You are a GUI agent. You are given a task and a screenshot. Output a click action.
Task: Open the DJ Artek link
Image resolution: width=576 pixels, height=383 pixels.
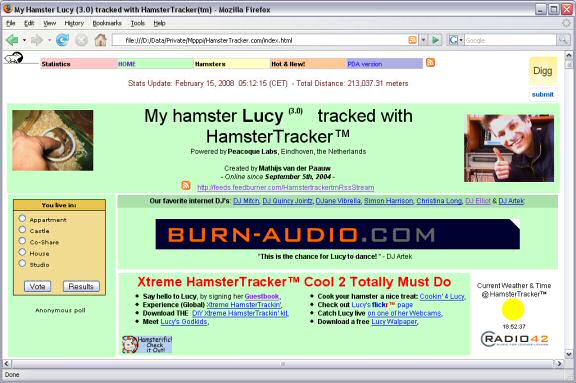pos(511,201)
